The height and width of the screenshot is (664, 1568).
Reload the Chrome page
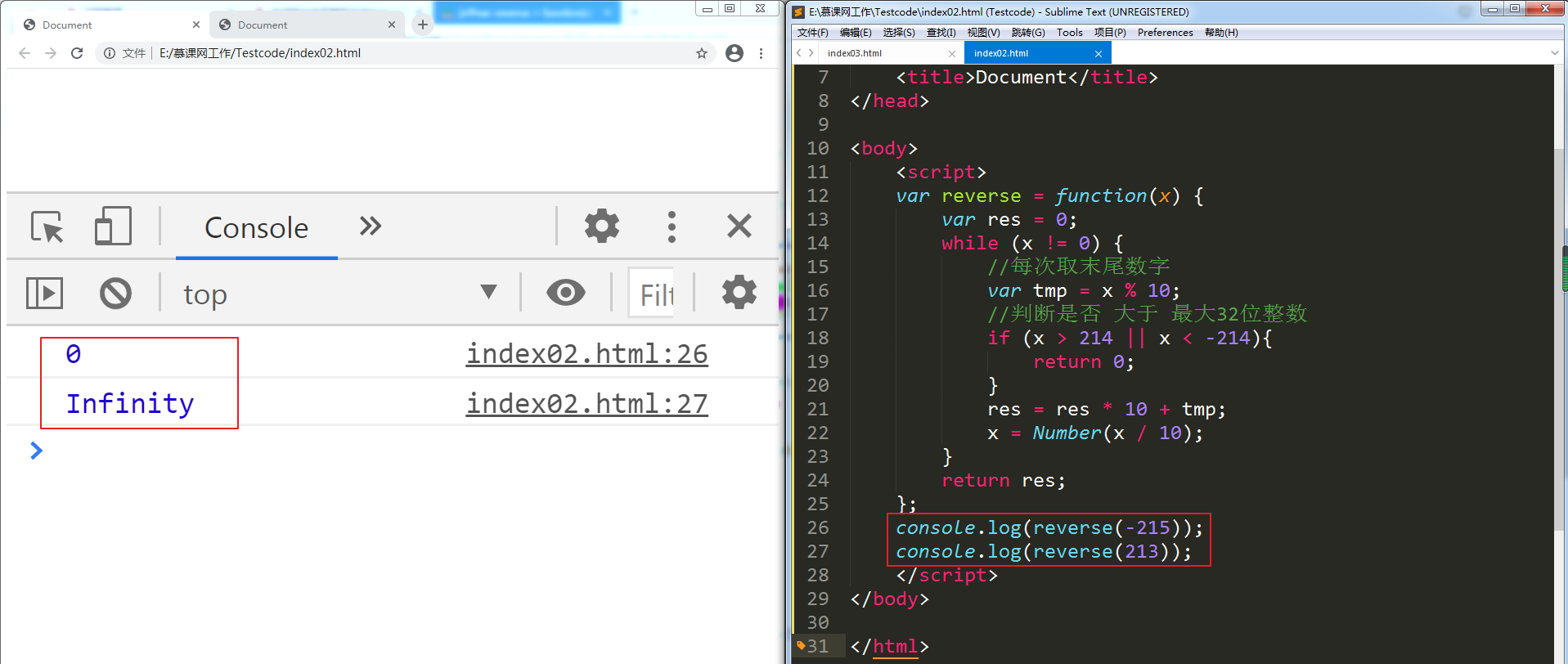click(x=77, y=53)
